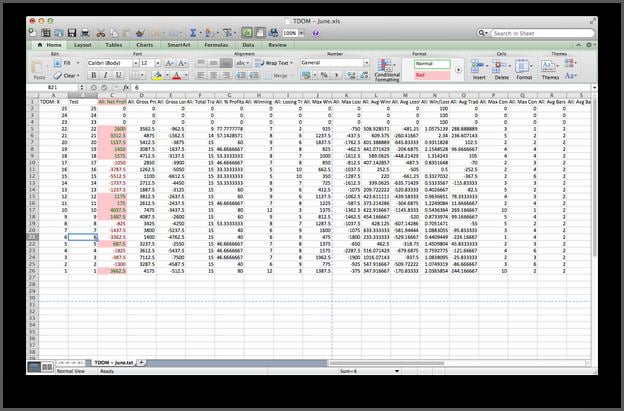Image resolution: width=624 pixels, height=411 pixels.
Task: Open the zoom level 100% dropdown
Action: [x=301, y=33]
